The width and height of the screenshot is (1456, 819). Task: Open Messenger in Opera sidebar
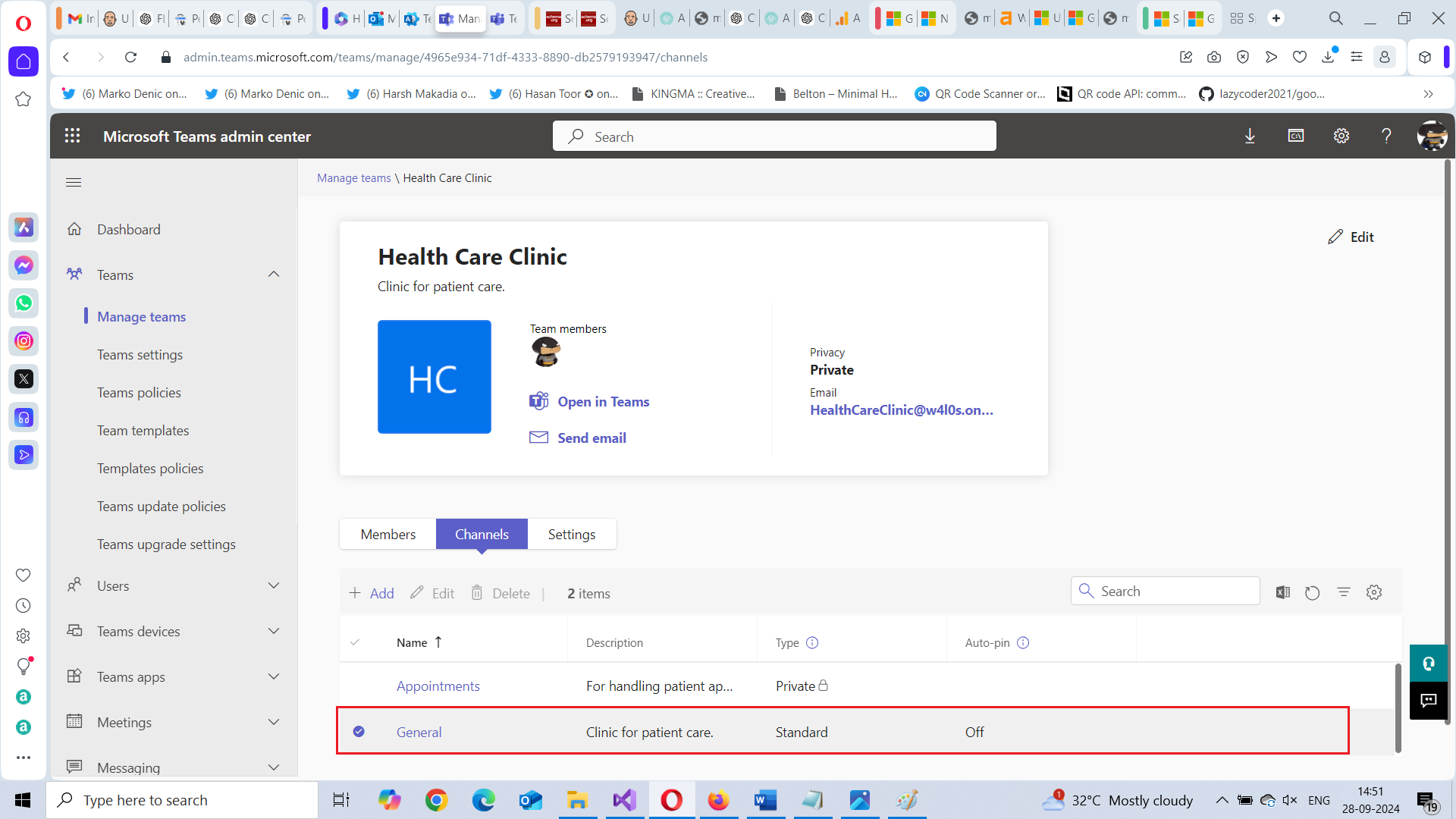click(24, 265)
